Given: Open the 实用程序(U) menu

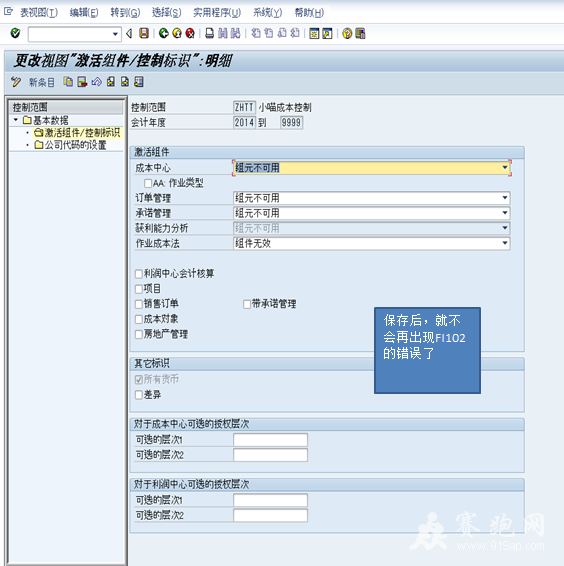Looking at the screenshot, I should tap(217, 13).
